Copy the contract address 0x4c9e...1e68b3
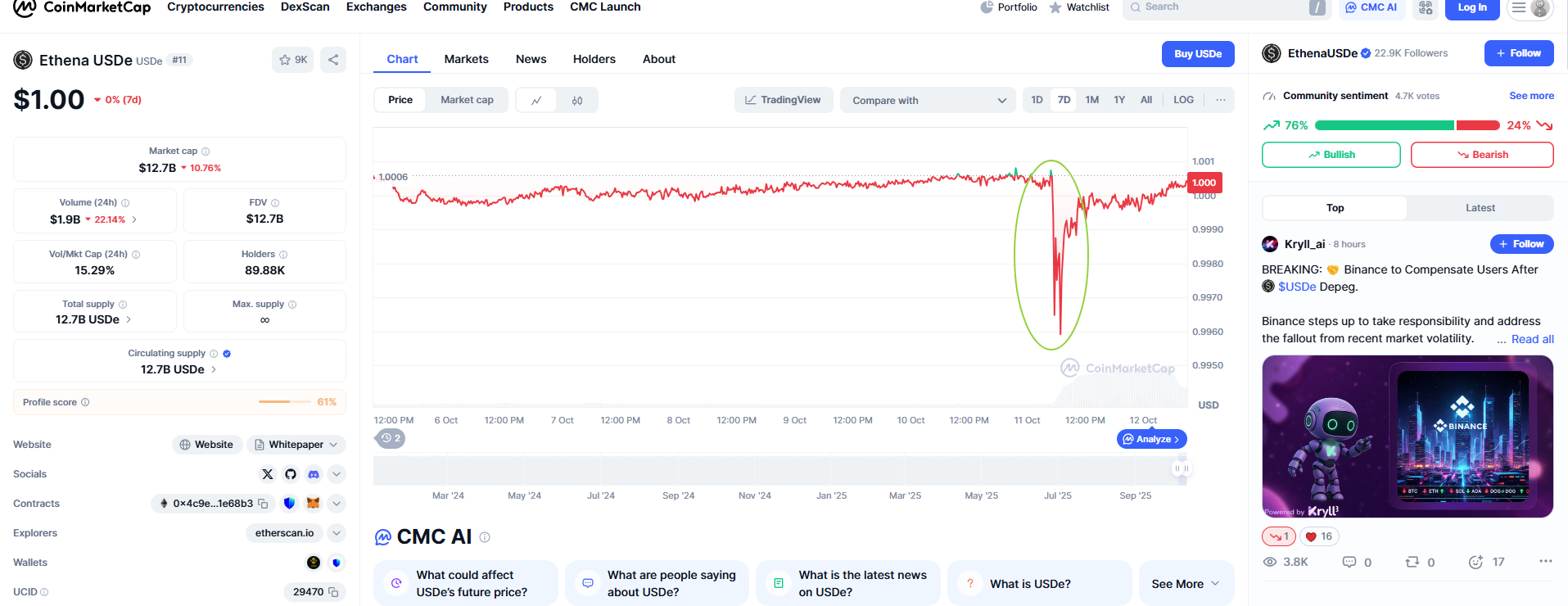The height and width of the screenshot is (606, 1568). 263,504
